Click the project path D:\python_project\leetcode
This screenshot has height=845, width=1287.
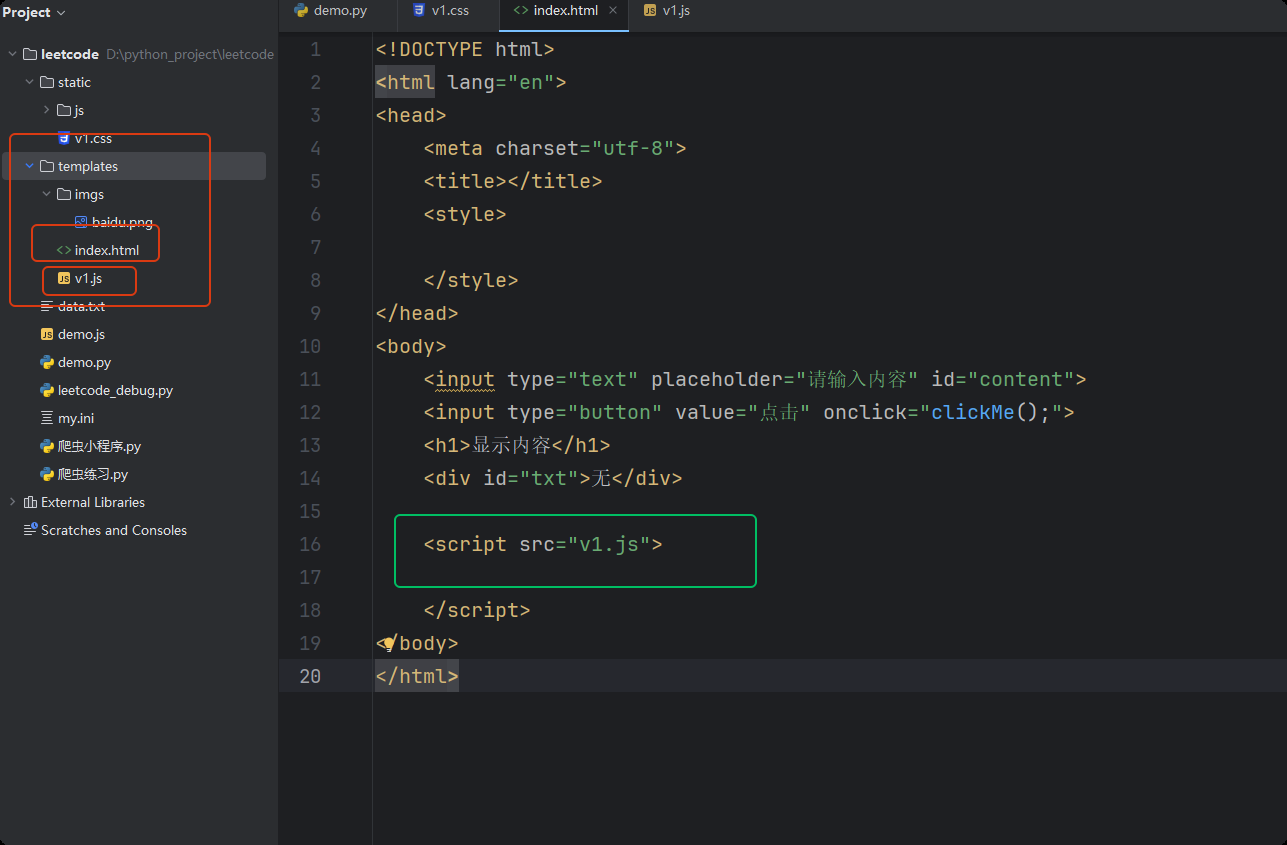point(190,54)
